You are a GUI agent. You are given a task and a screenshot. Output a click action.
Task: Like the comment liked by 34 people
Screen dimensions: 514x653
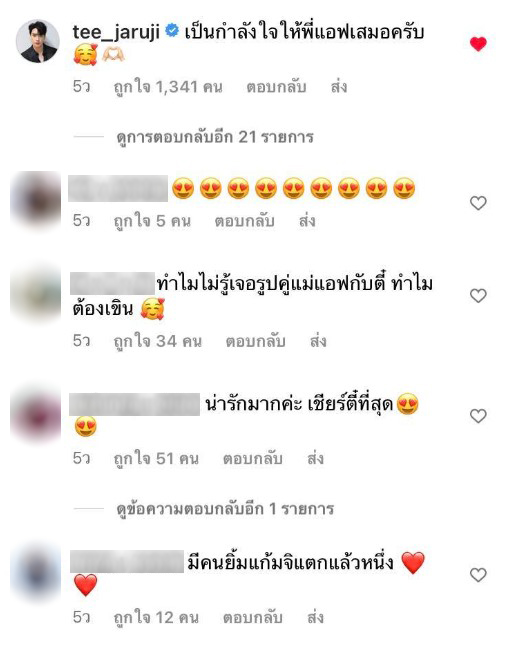point(478,296)
